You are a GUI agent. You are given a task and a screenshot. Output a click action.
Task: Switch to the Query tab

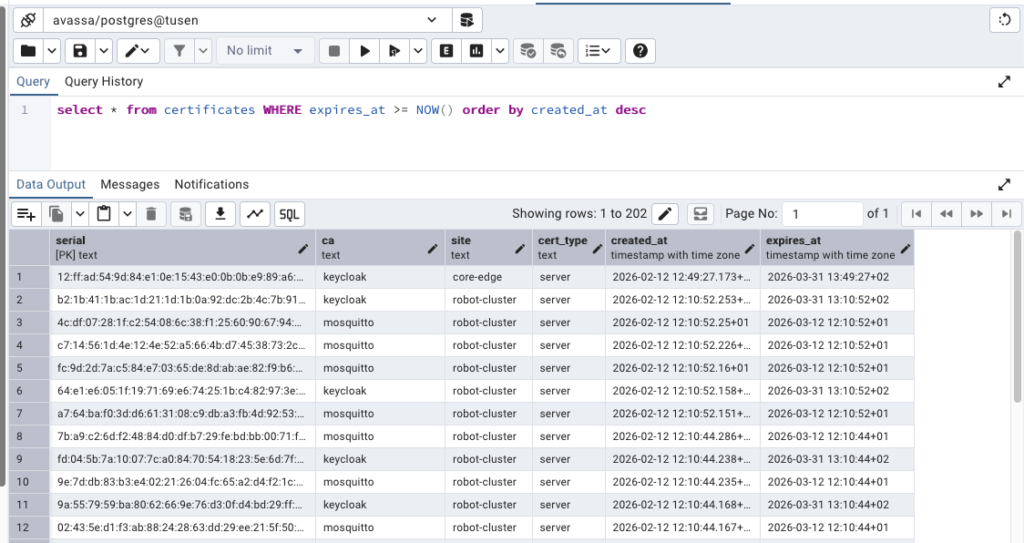click(x=33, y=82)
